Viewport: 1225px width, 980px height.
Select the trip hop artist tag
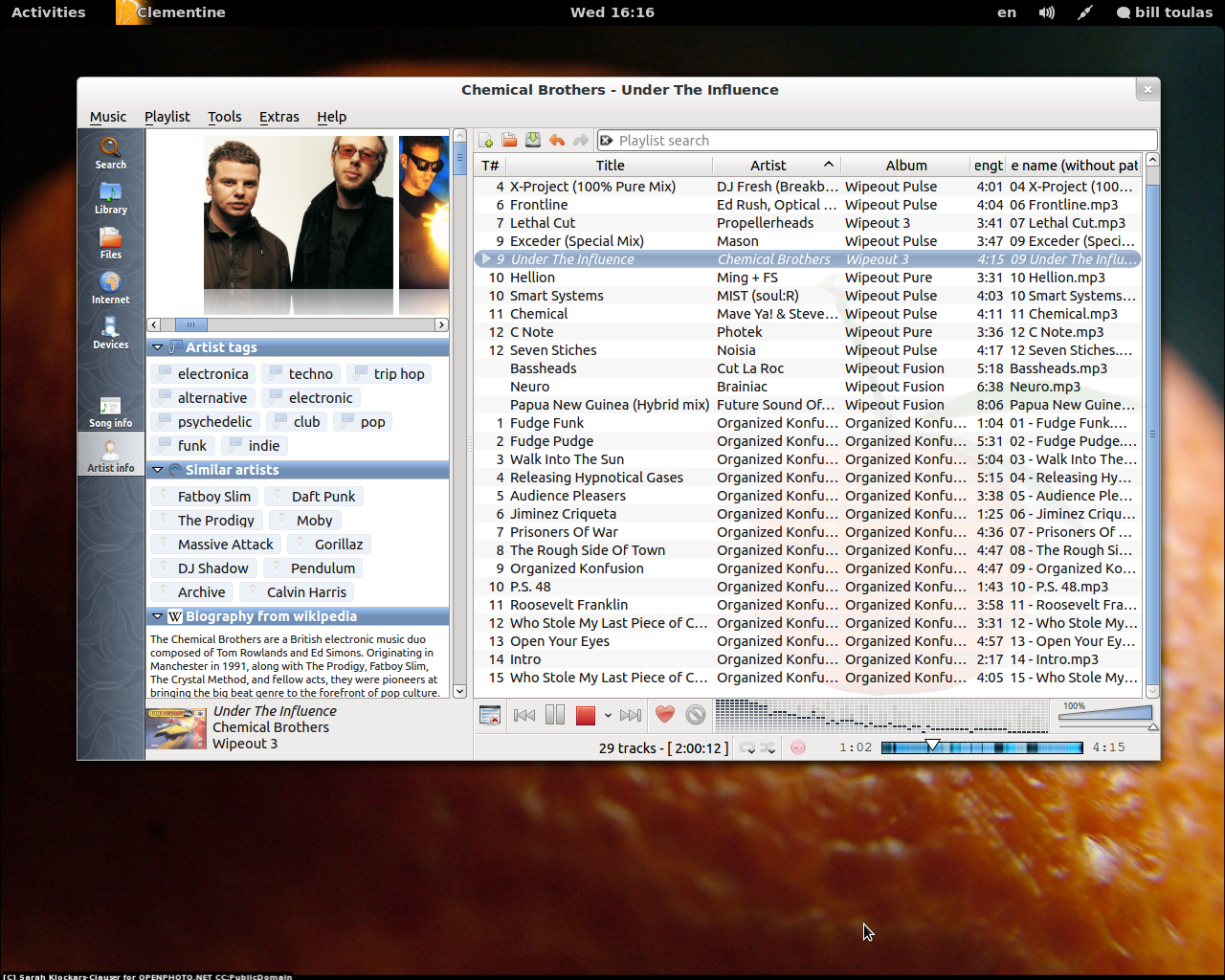pos(390,374)
